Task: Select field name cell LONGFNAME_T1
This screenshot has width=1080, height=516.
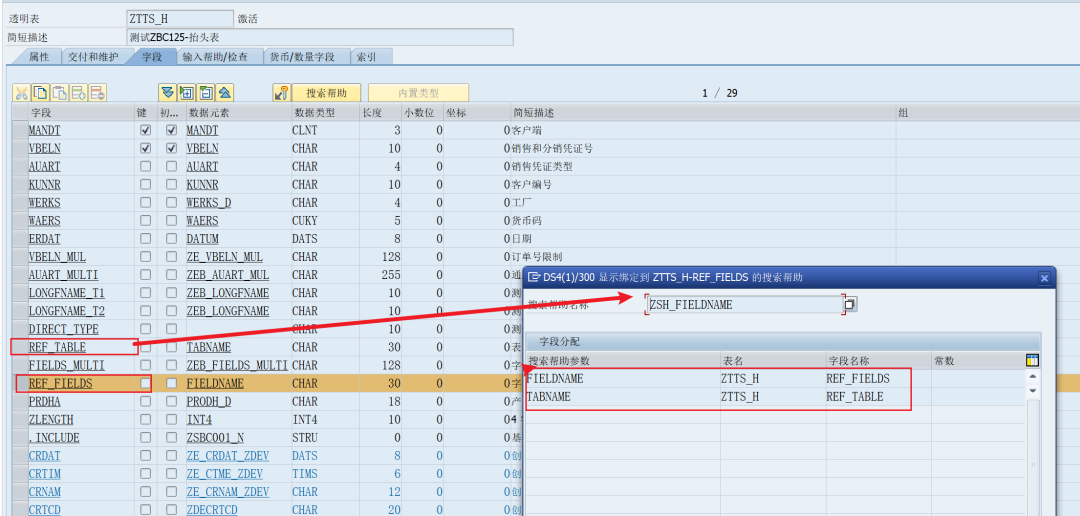Action: [67, 293]
